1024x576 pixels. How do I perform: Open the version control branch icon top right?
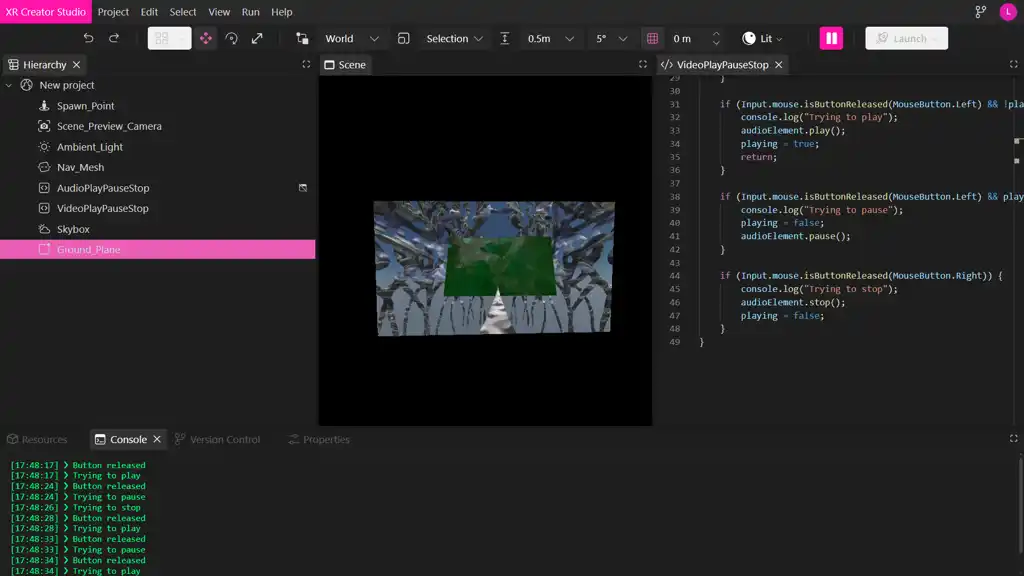coord(980,12)
